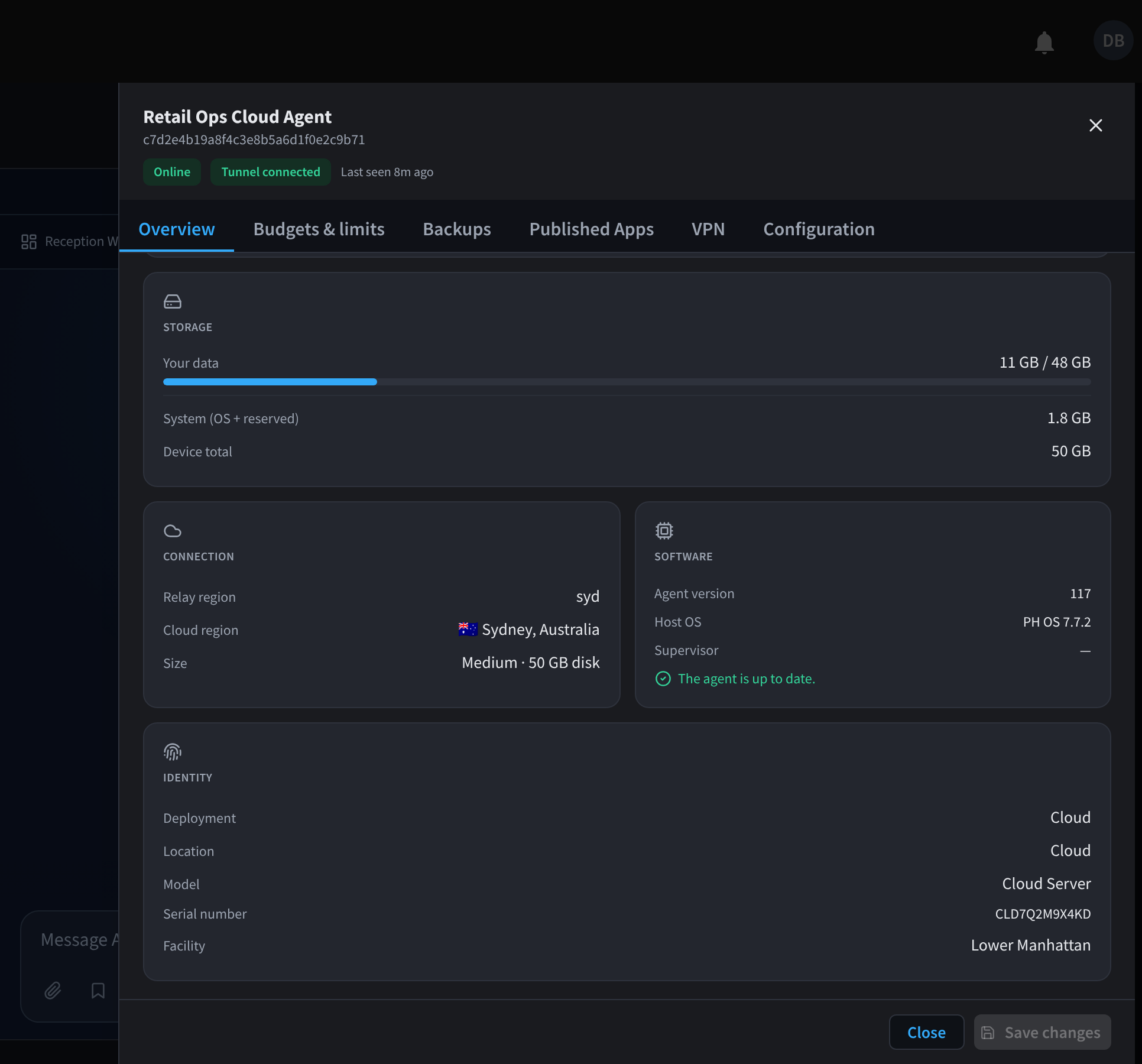
Task: Click the "Retail Ops Cloud Agent" title
Action: [x=237, y=116]
